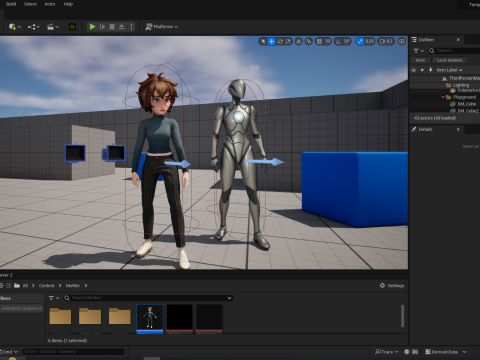
Task: Toggle the Outliner visibility column eye
Action: 414,70
